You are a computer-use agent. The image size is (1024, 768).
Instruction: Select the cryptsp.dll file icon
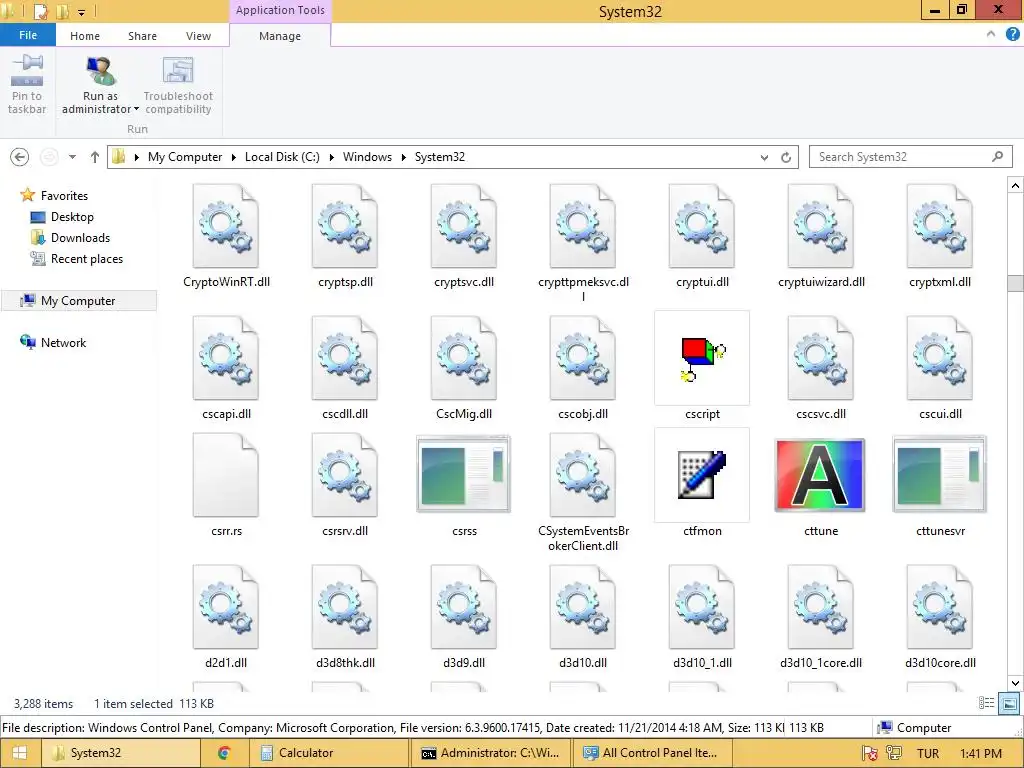point(345,226)
